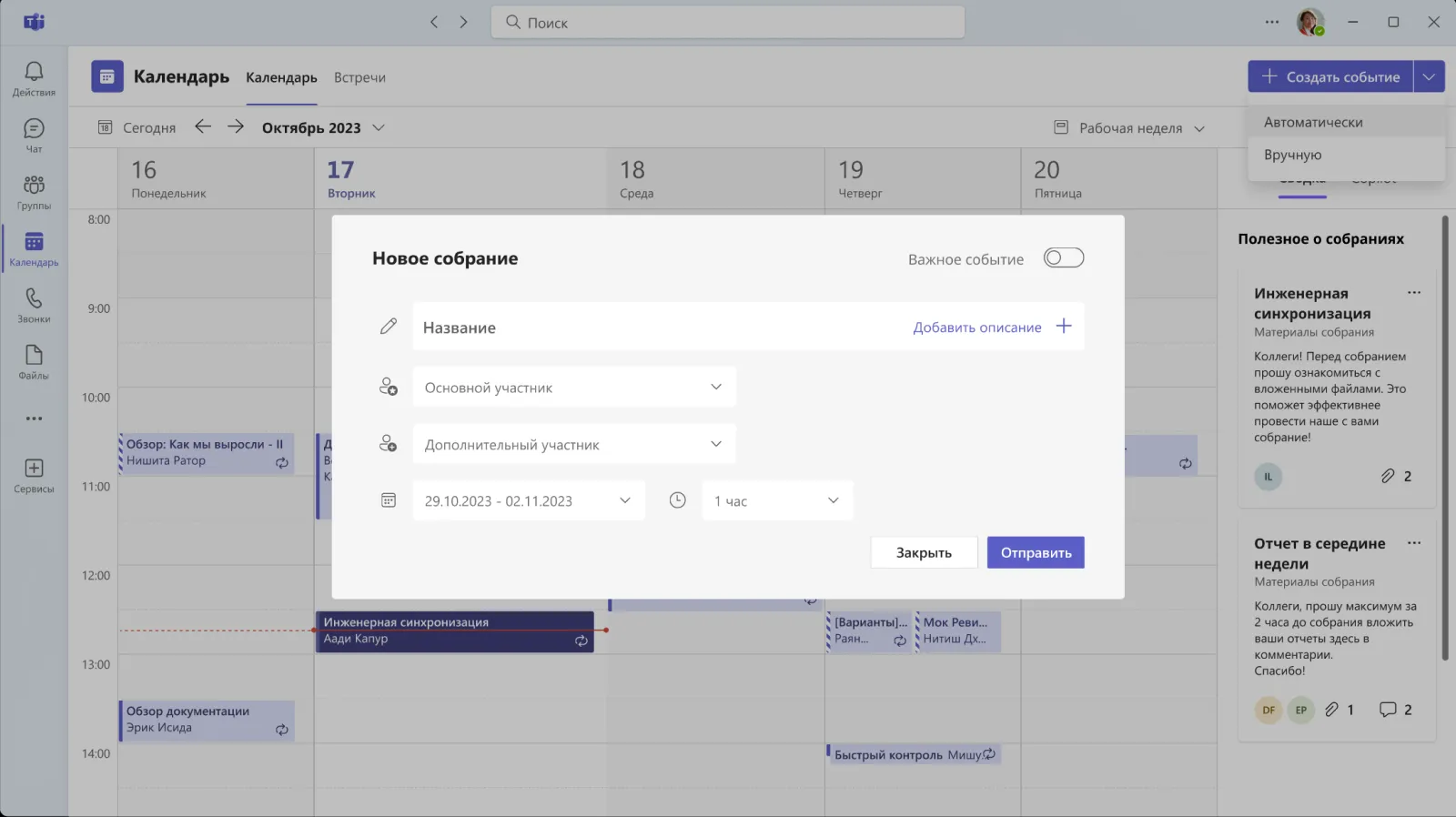Open the user profile avatar
The image size is (1456, 817).
1310,22
